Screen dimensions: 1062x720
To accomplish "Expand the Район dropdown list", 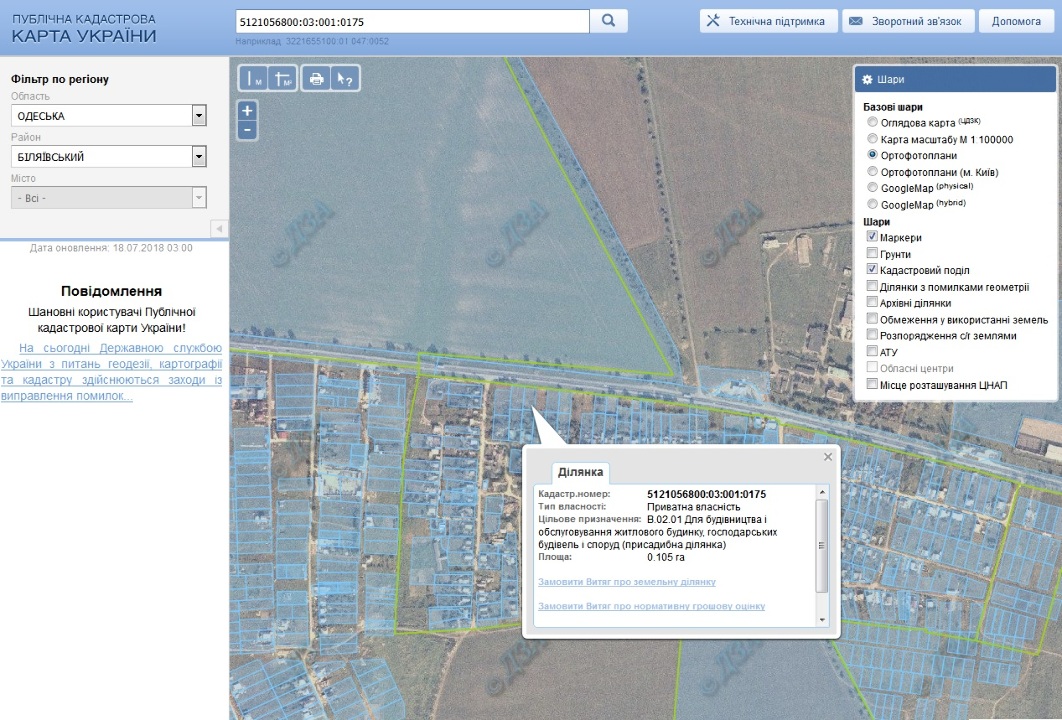I will [x=199, y=157].
